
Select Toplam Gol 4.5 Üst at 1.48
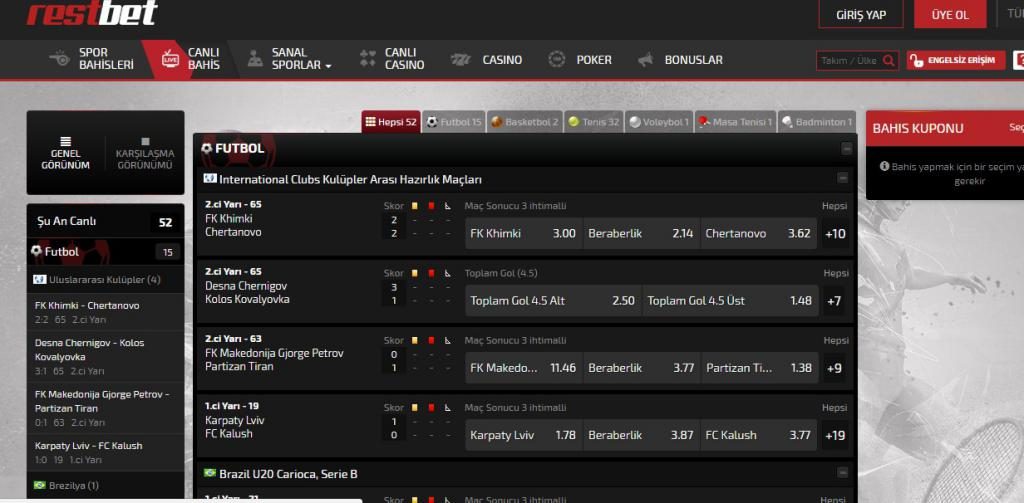click(730, 300)
